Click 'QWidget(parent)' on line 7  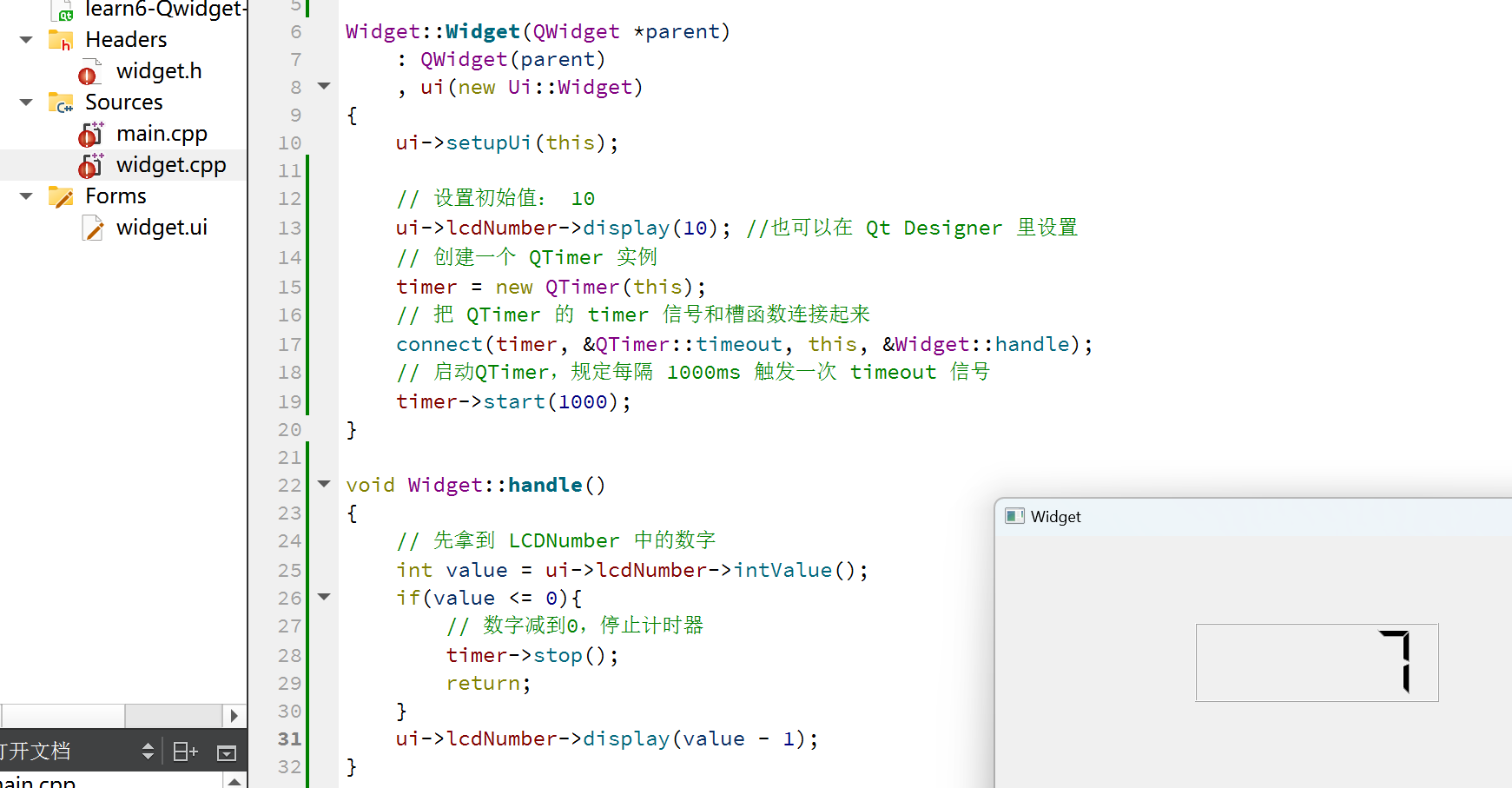[513, 59]
